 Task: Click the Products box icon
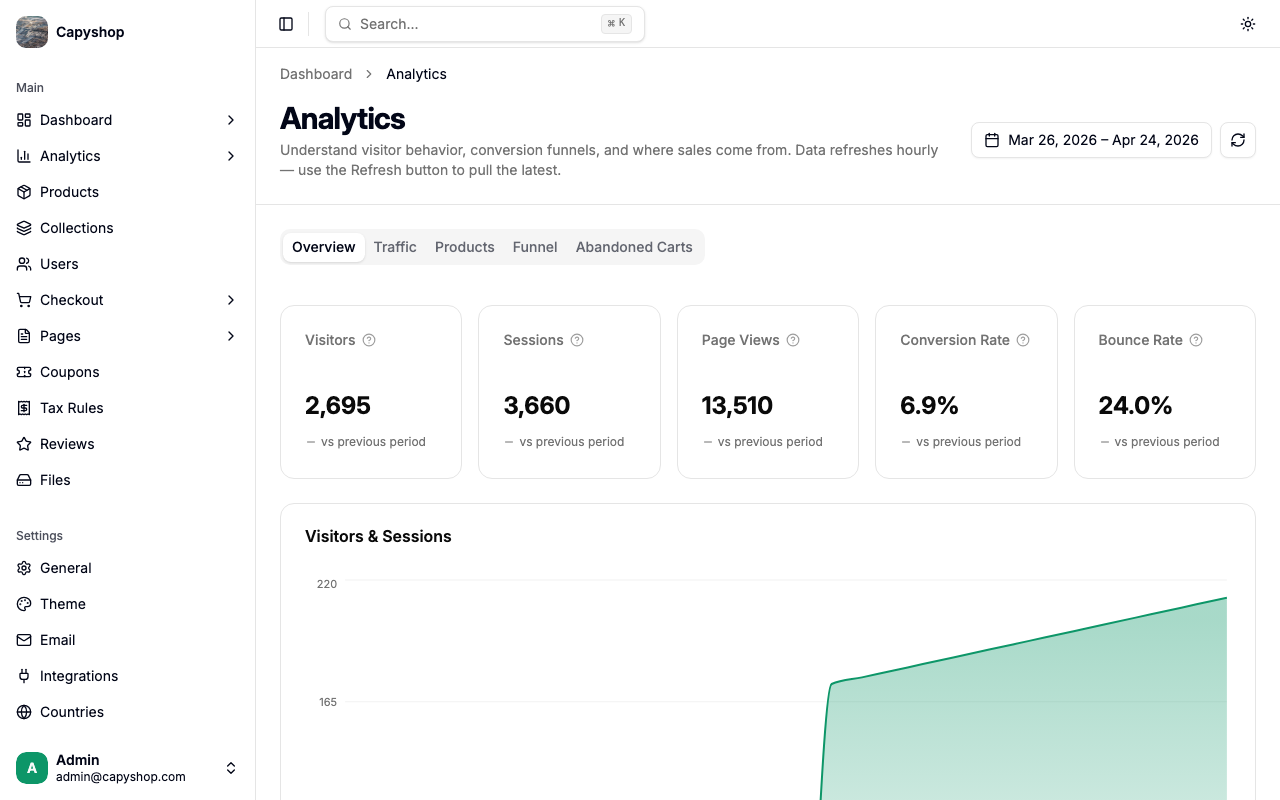click(x=24, y=192)
